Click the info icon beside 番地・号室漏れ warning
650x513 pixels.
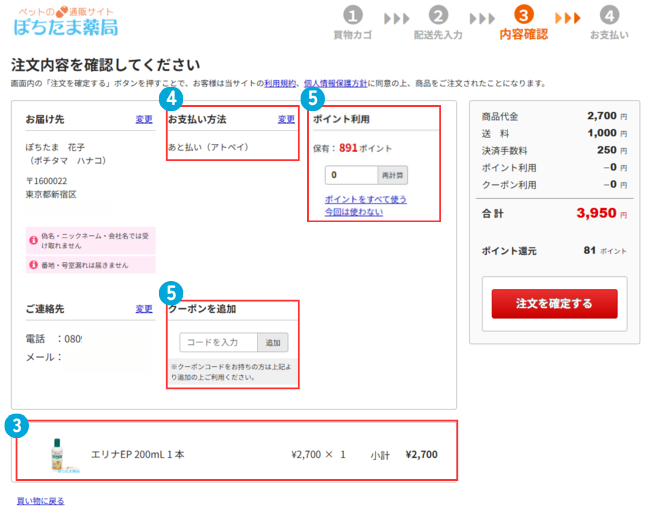coord(33,265)
